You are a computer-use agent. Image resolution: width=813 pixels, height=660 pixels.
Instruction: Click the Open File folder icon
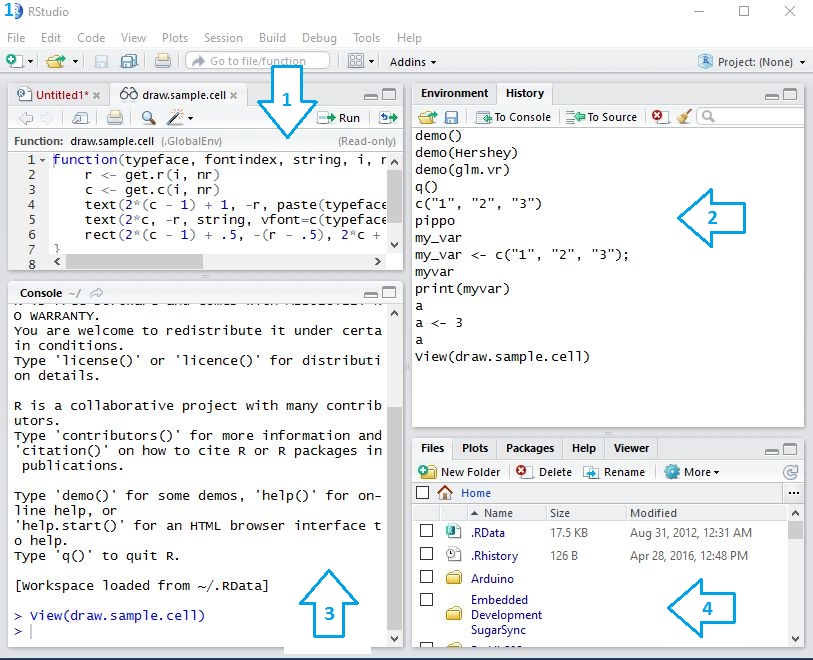coord(56,61)
